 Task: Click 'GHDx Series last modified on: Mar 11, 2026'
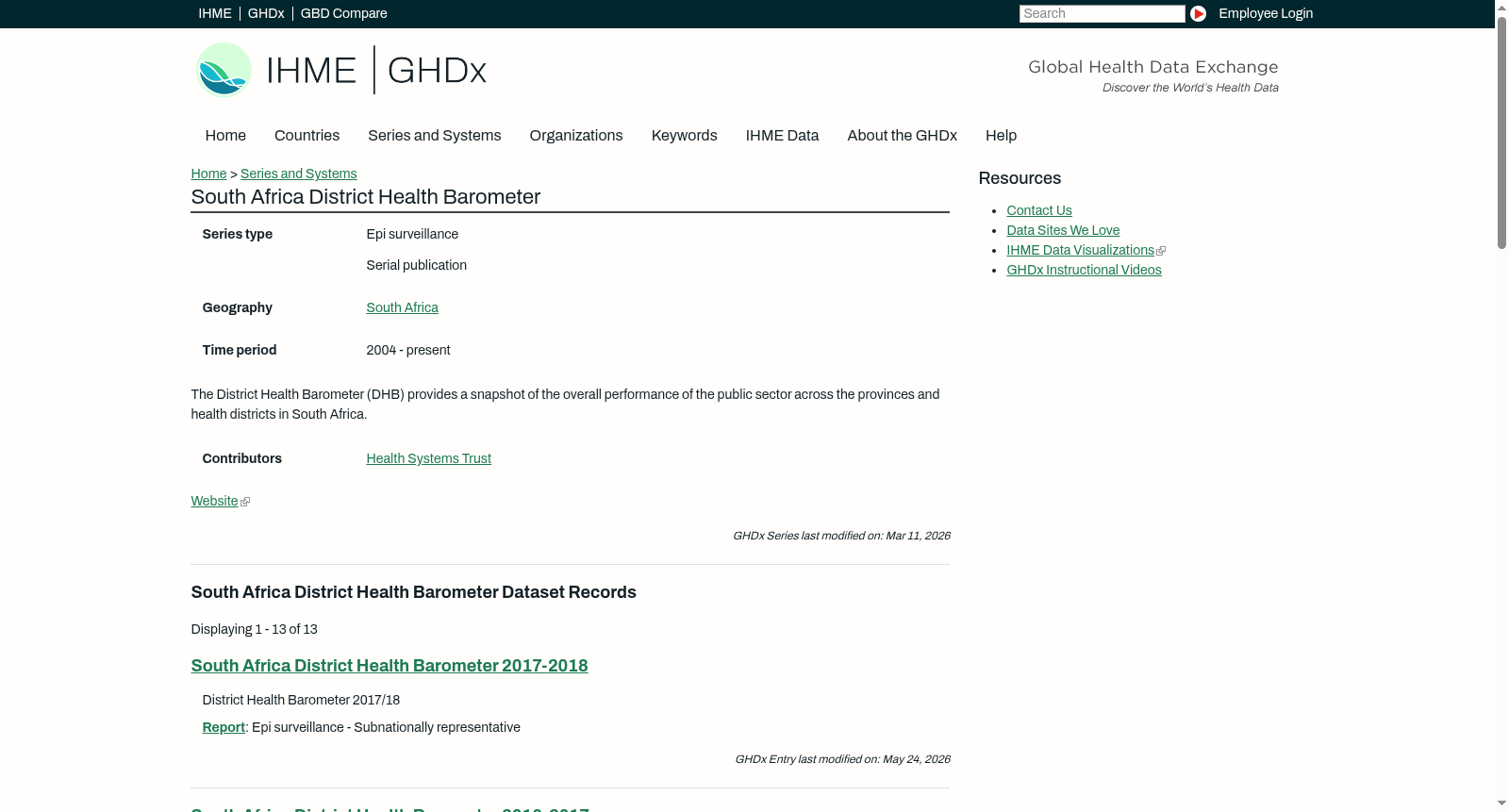[841, 536]
